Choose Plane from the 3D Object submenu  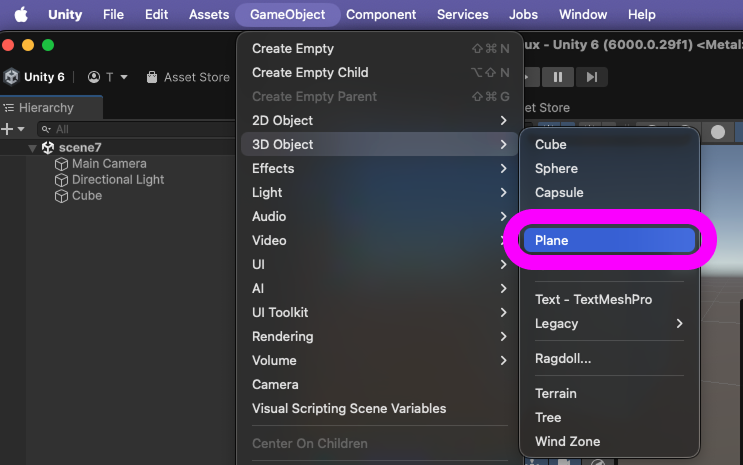609,240
